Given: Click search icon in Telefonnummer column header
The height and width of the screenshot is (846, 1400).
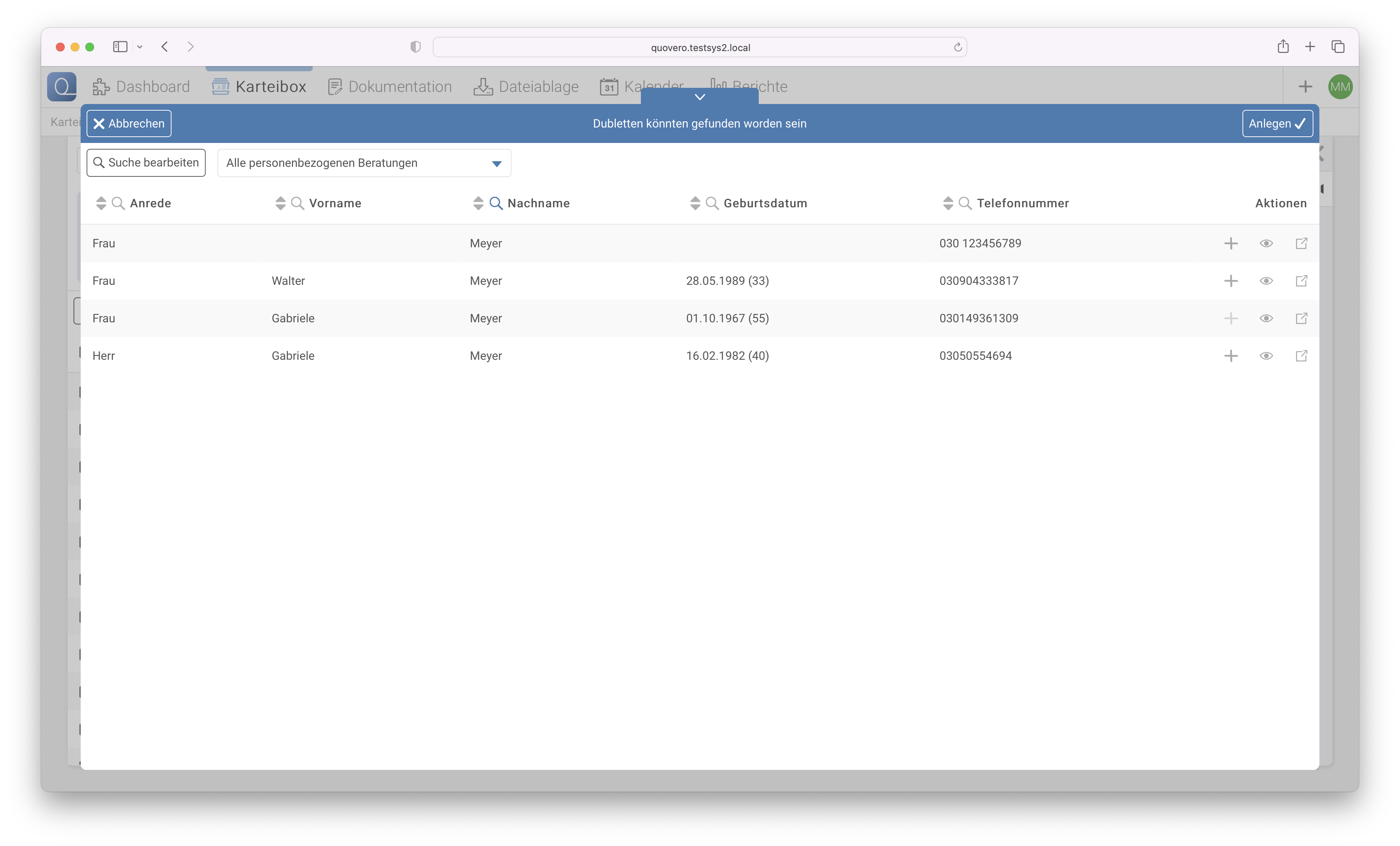Looking at the screenshot, I should coord(965,203).
